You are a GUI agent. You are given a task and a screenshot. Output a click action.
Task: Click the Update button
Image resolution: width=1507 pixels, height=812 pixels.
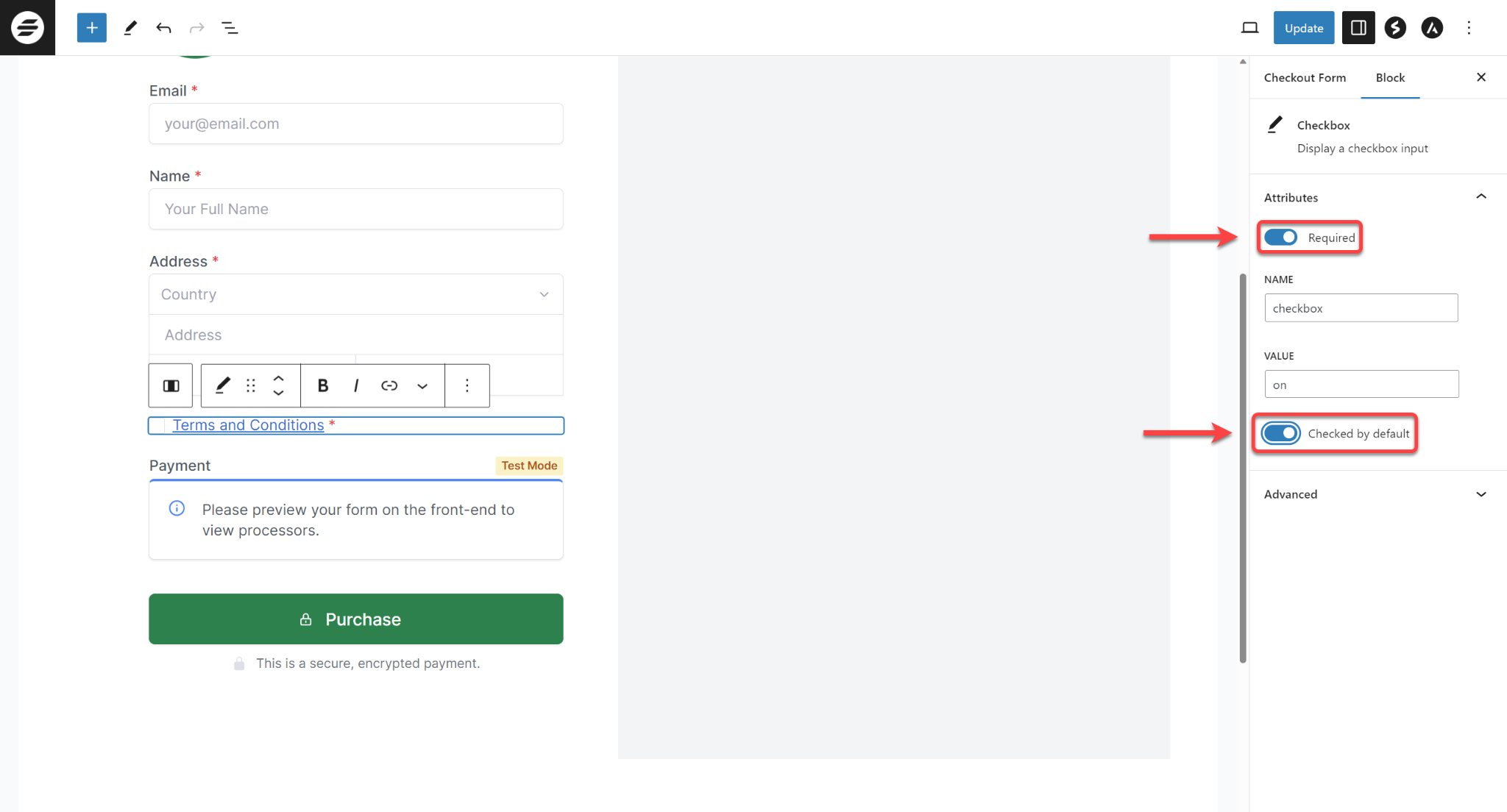click(x=1303, y=27)
